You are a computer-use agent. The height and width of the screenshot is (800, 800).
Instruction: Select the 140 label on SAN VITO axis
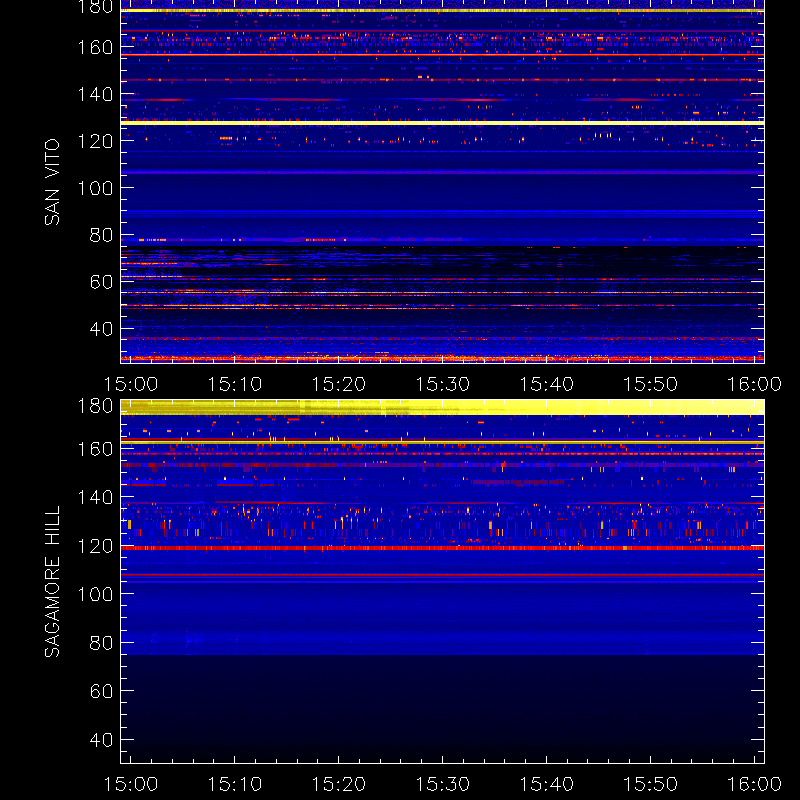click(95, 94)
